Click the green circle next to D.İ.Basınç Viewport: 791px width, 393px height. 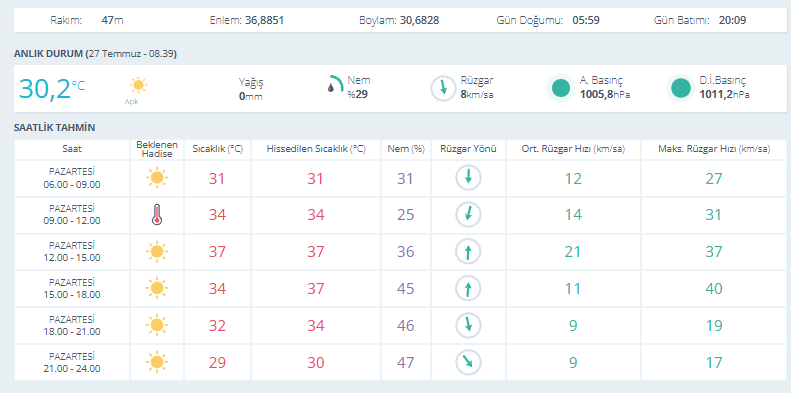pos(681,88)
